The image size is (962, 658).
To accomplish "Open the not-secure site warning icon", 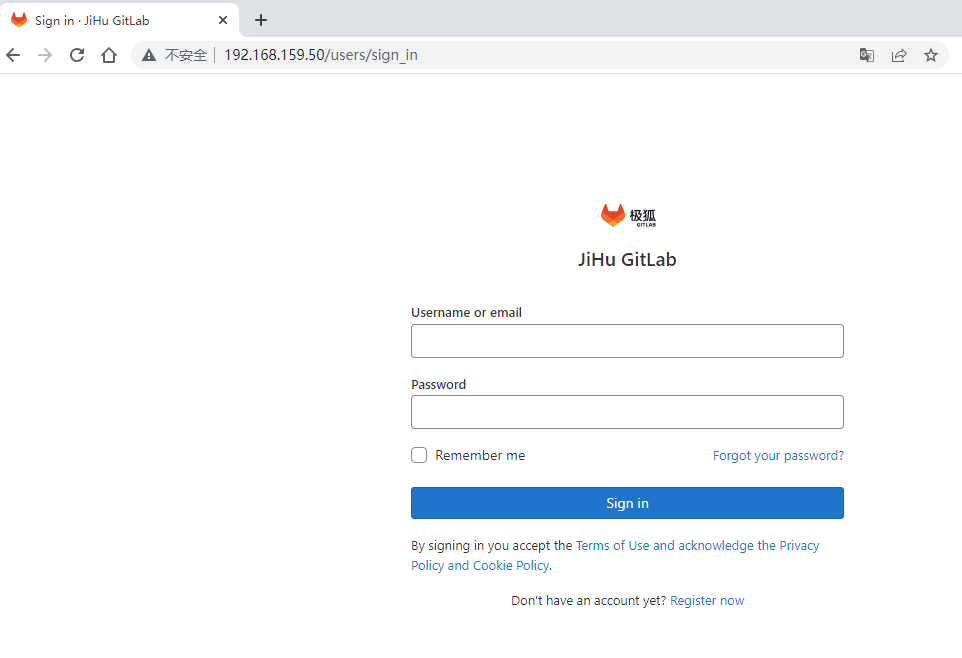I will (149, 55).
